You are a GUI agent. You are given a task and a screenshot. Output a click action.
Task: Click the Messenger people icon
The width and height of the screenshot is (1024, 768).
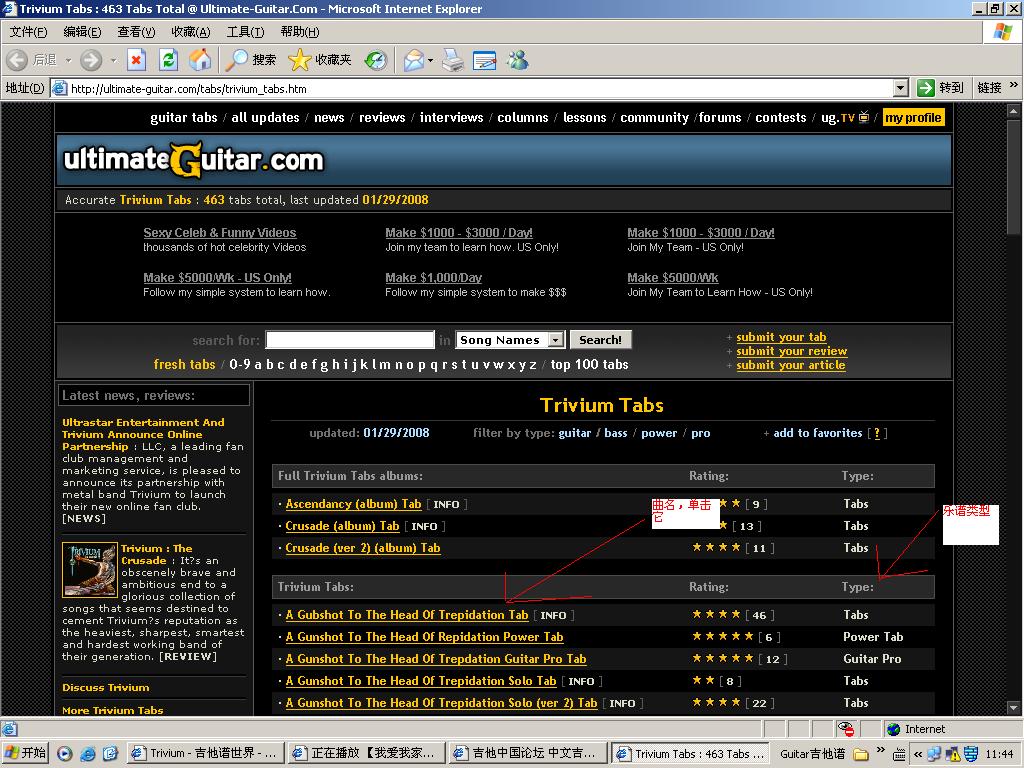coord(518,60)
